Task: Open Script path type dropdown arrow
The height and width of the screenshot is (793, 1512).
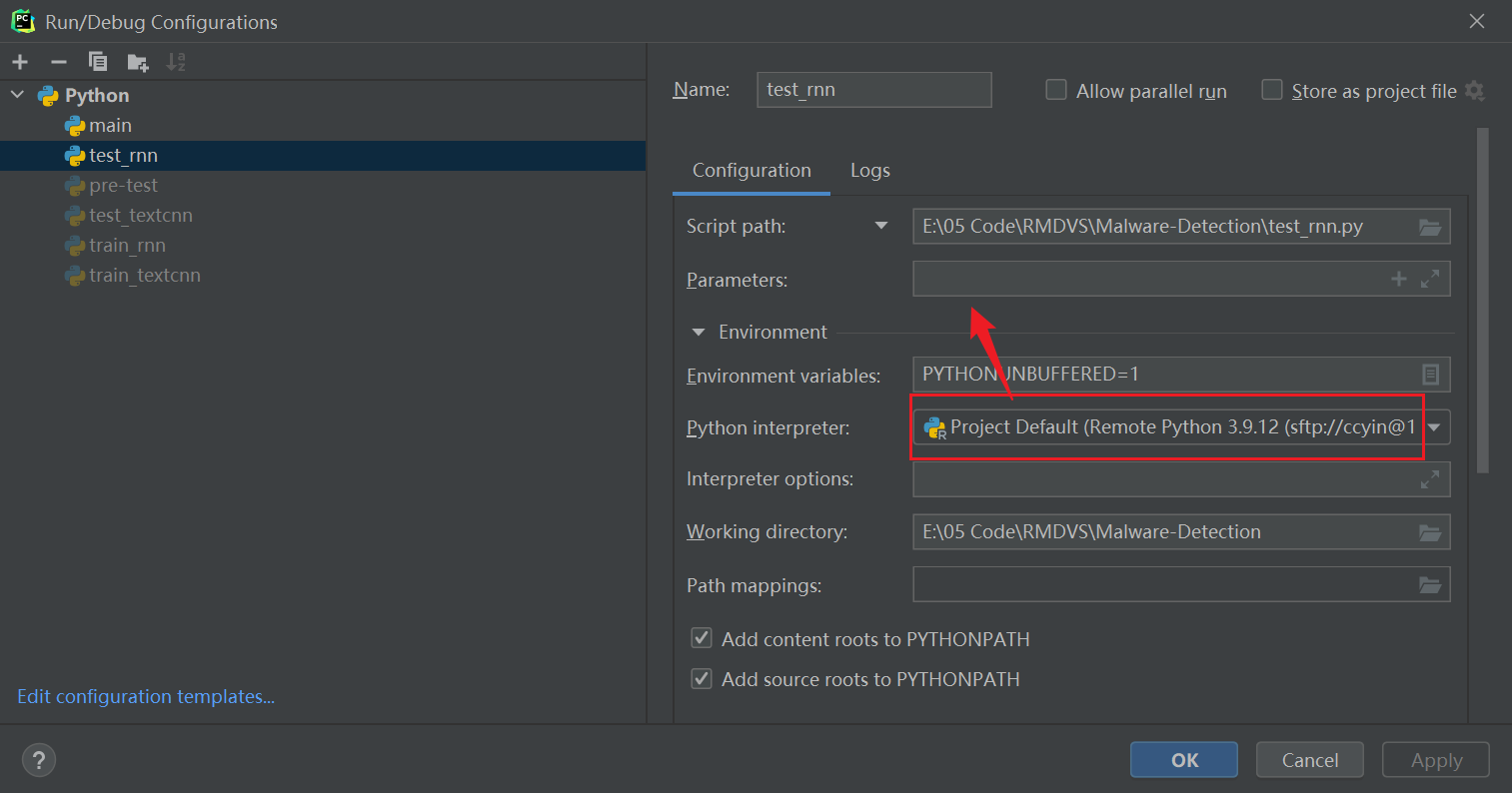Action: click(x=881, y=226)
